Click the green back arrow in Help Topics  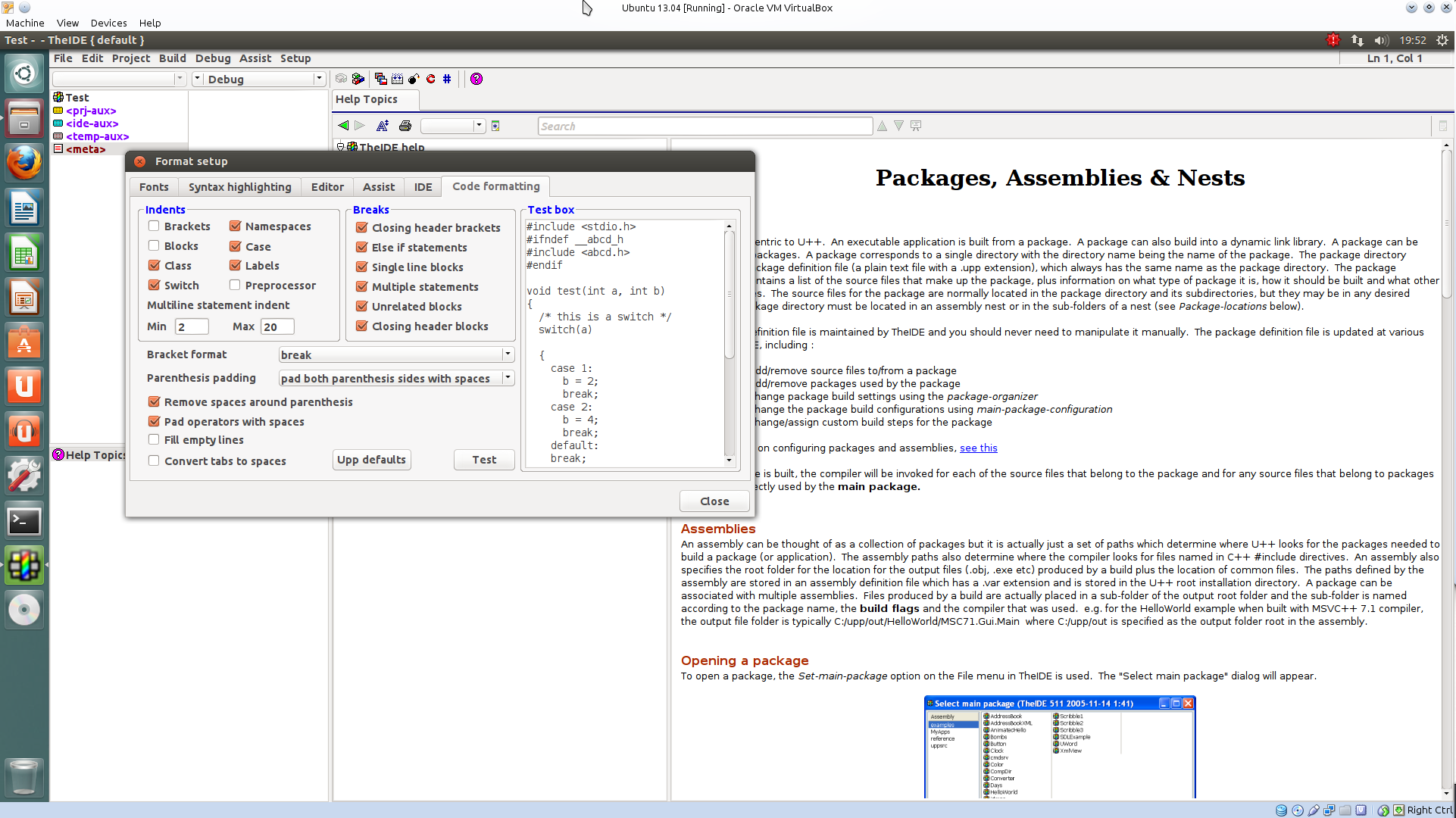click(x=343, y=126)
